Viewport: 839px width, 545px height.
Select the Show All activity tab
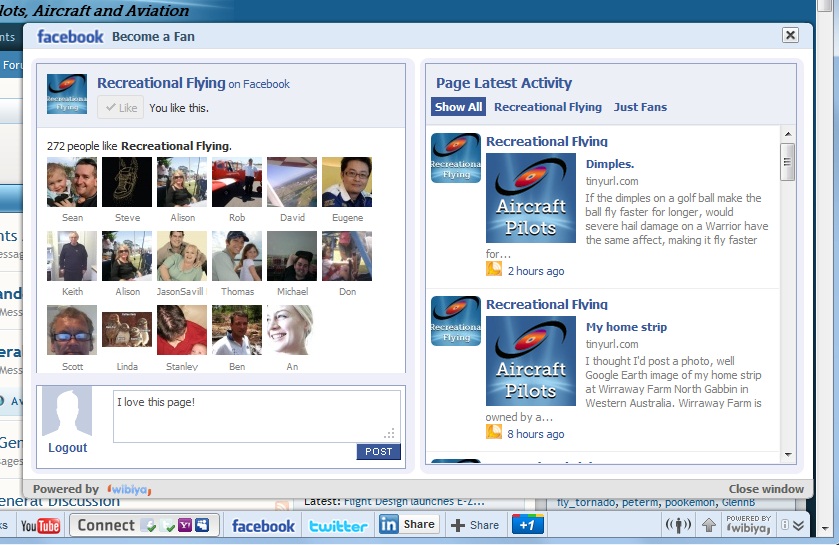[459, 107]
